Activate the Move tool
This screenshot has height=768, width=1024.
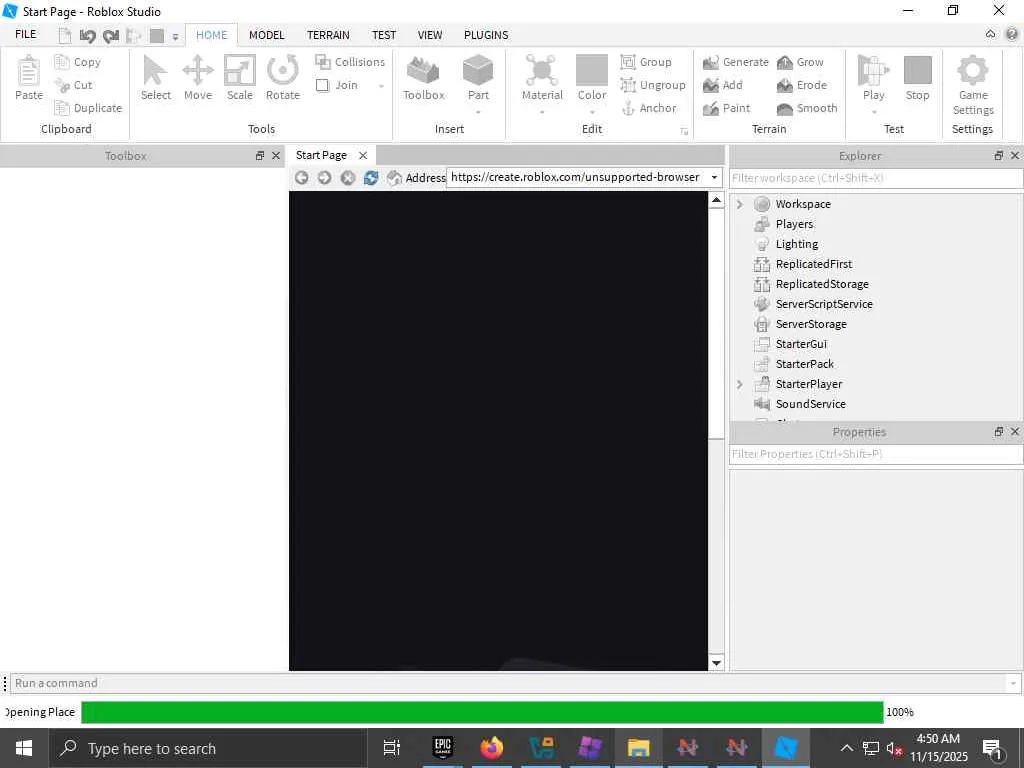pyautogui.click(x=198, y=78)
